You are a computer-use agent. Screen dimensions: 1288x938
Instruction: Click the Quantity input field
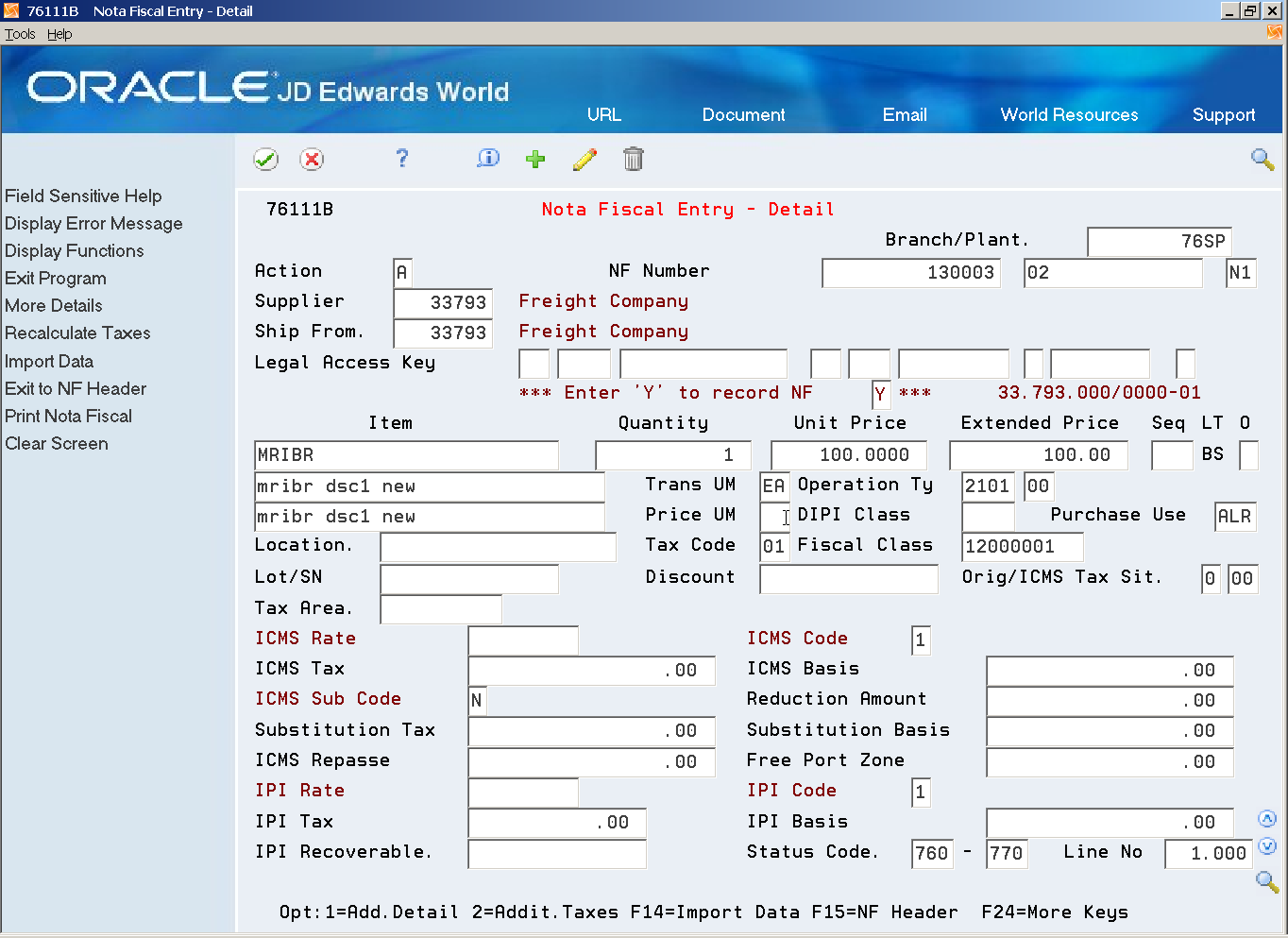[672, 455]
